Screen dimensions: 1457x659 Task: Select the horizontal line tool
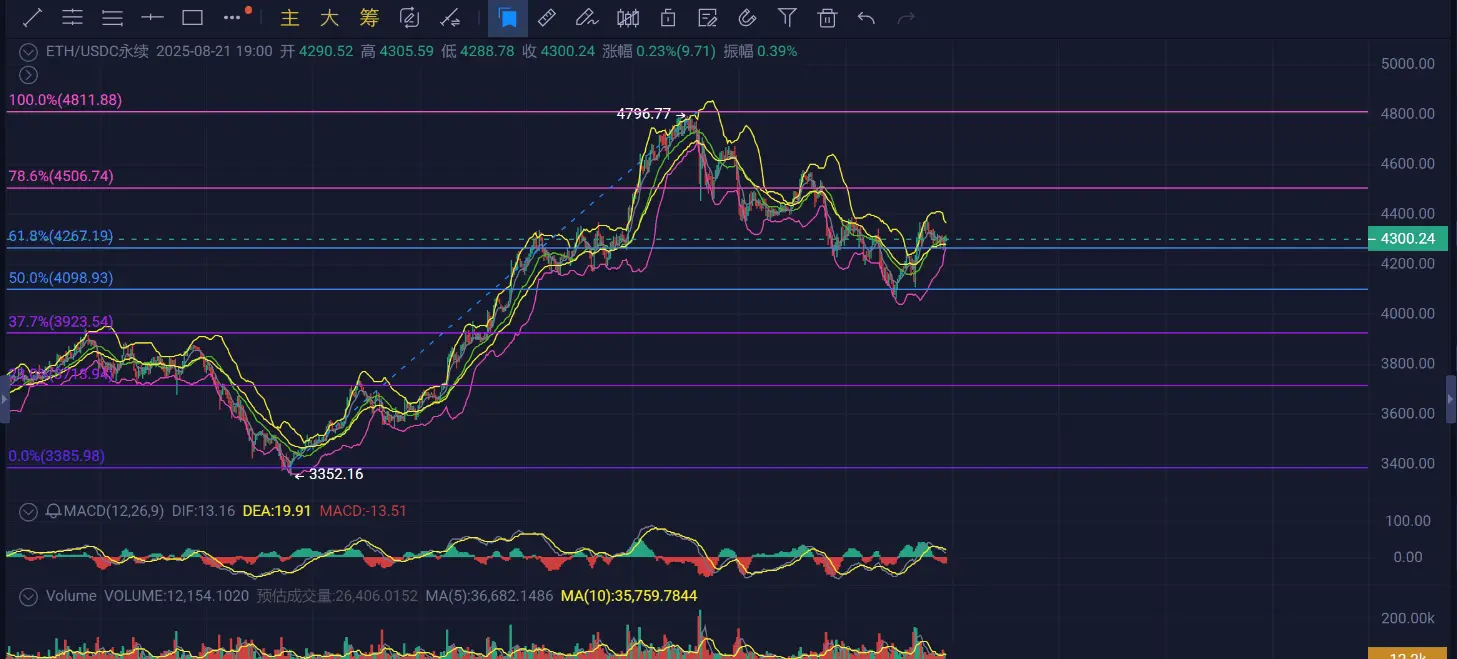click(x=152, y=17)
